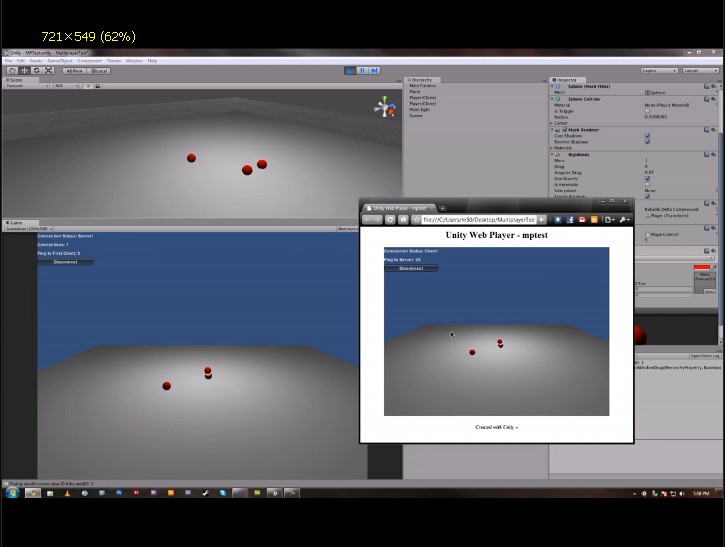Select Point light in Hierarchy
The image size is (725, 547).
419,110
